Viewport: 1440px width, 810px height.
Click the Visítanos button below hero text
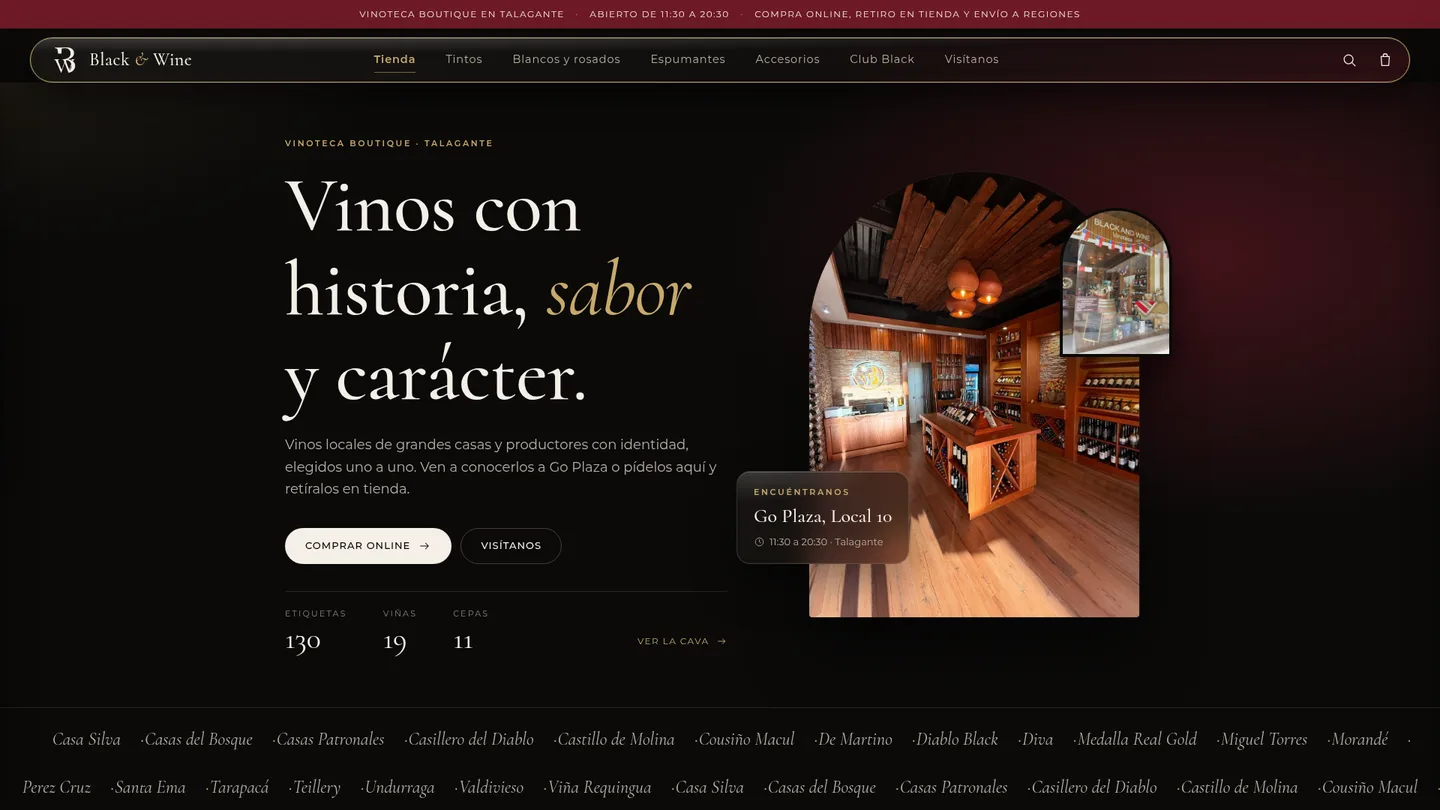(x=511, y=546)
